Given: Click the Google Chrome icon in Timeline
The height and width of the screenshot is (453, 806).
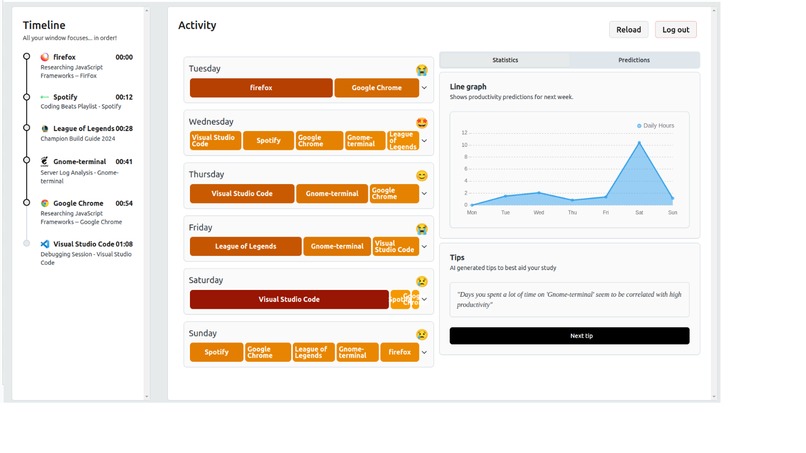Looking at the screenshot, I should pyautogui.click(x=45, y=204).
